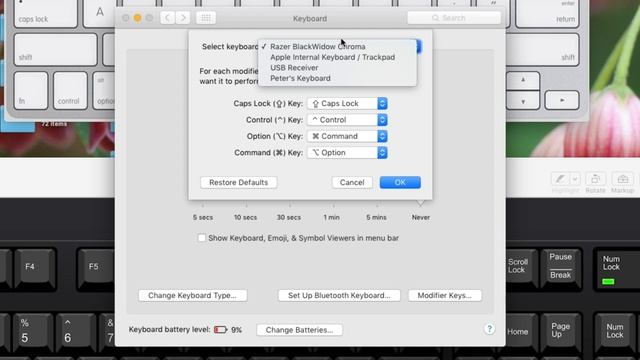Open Control Key action dropdown

click(x=347, y=120)
